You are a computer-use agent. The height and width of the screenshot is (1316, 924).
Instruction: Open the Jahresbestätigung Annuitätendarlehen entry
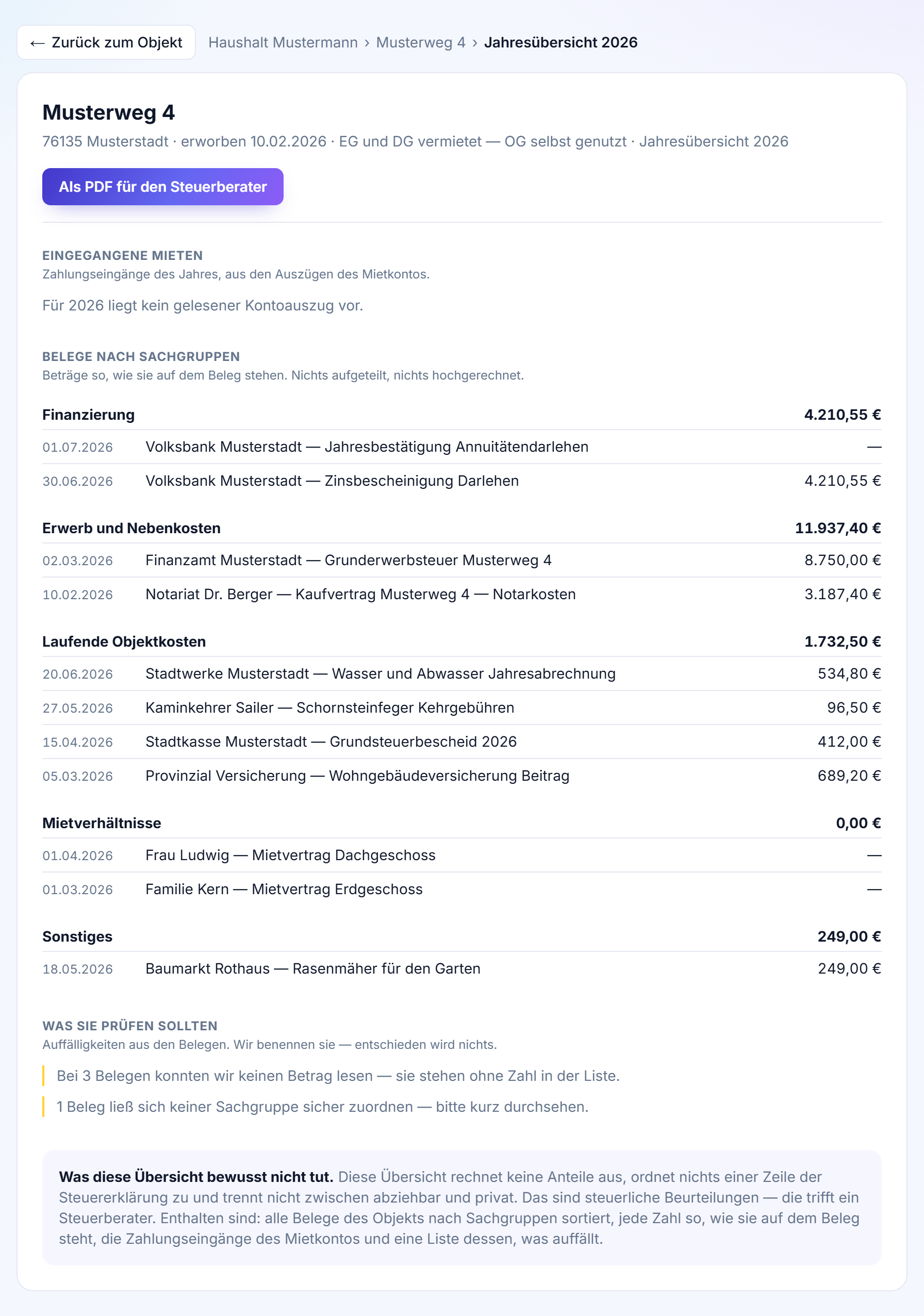click(x=462, y=447)
